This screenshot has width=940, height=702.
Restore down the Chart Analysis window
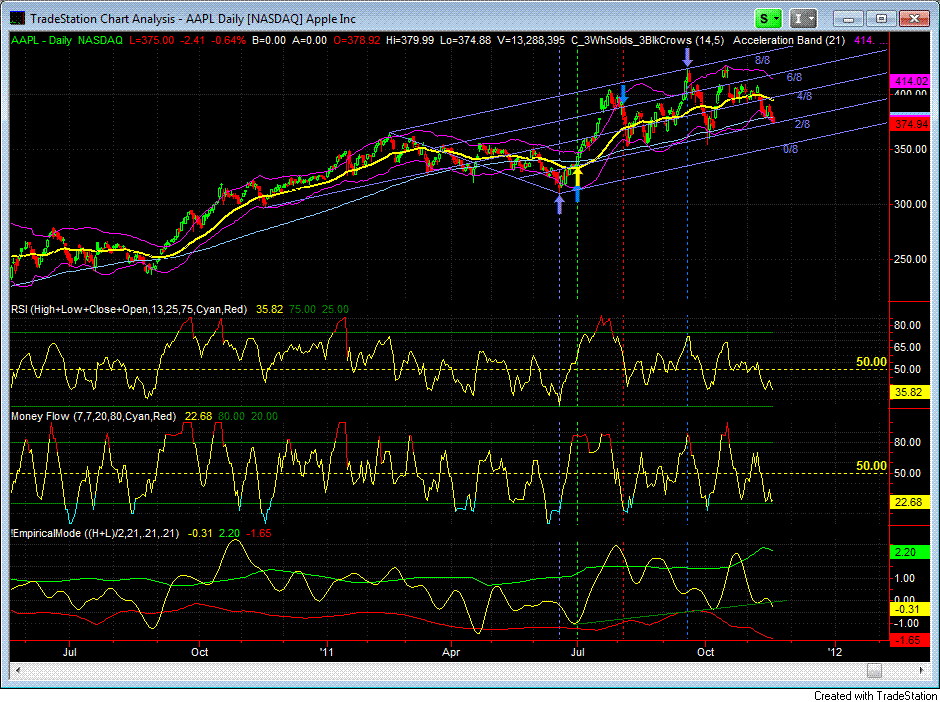(x=881, y=19)
